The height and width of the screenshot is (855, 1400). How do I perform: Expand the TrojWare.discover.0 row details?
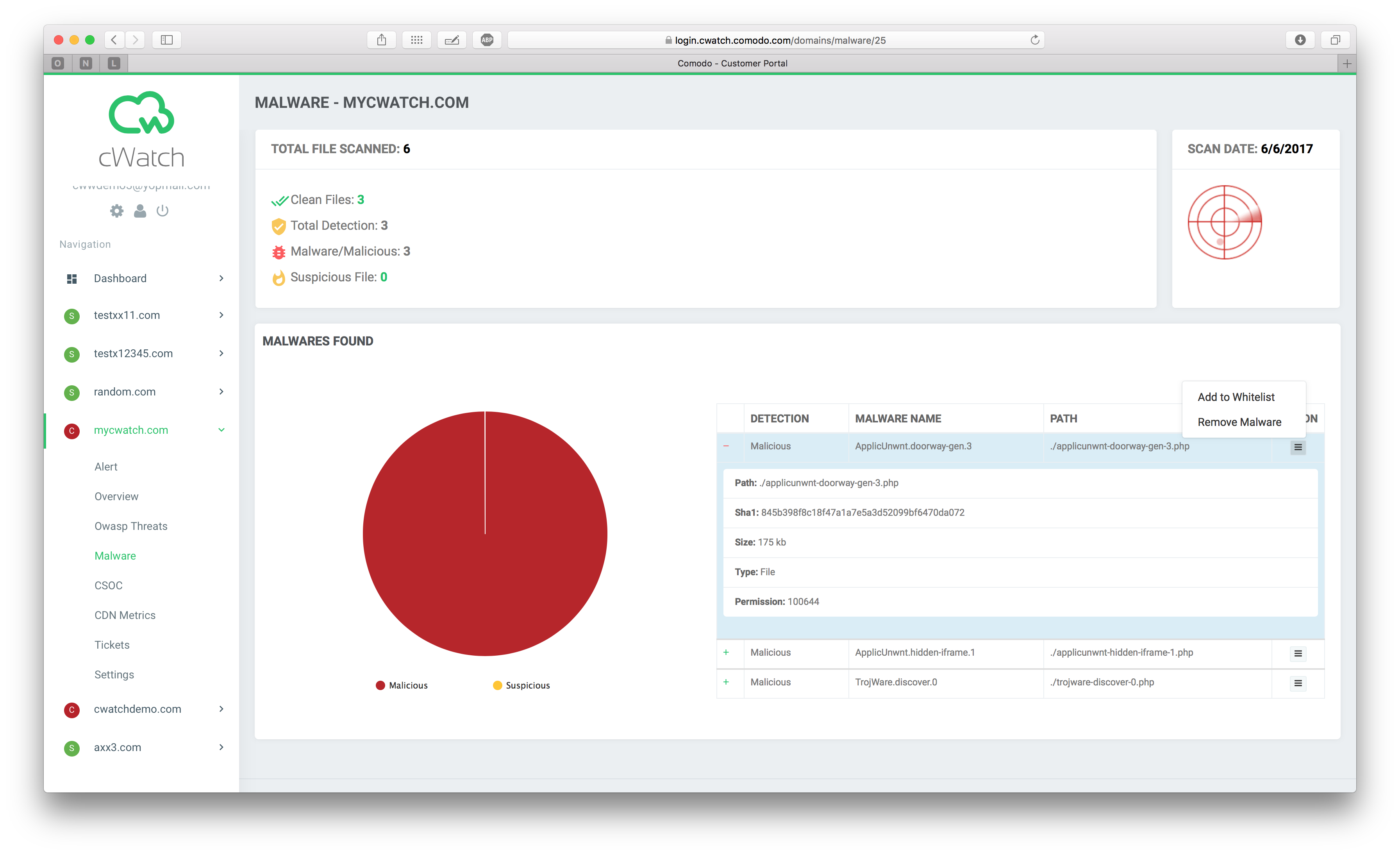pyautogui.click(x=726, y=681)
